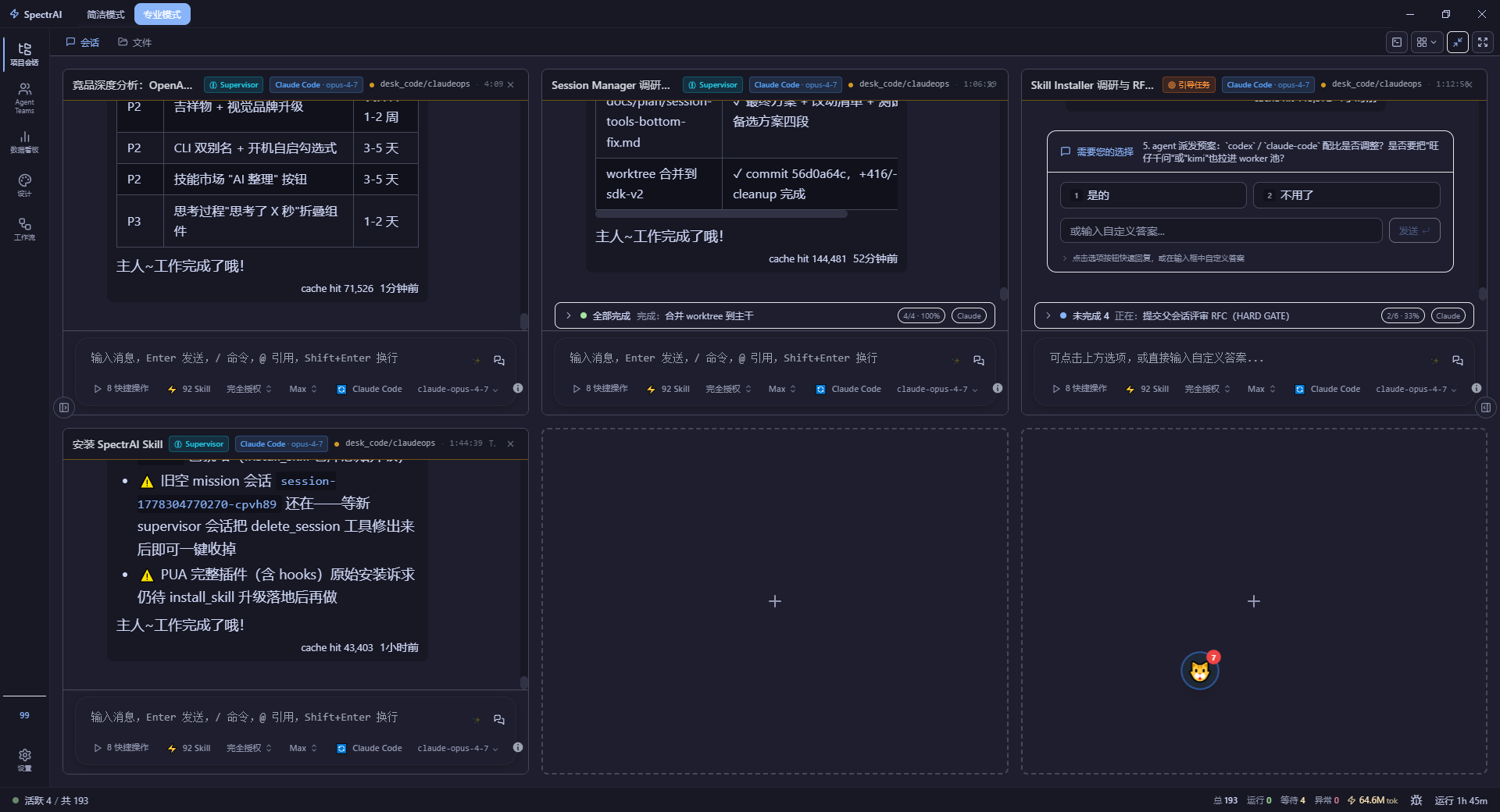Open the grid layout dropdown in the top-right toolbar
1500x812 pixels.
point(1427,42)
